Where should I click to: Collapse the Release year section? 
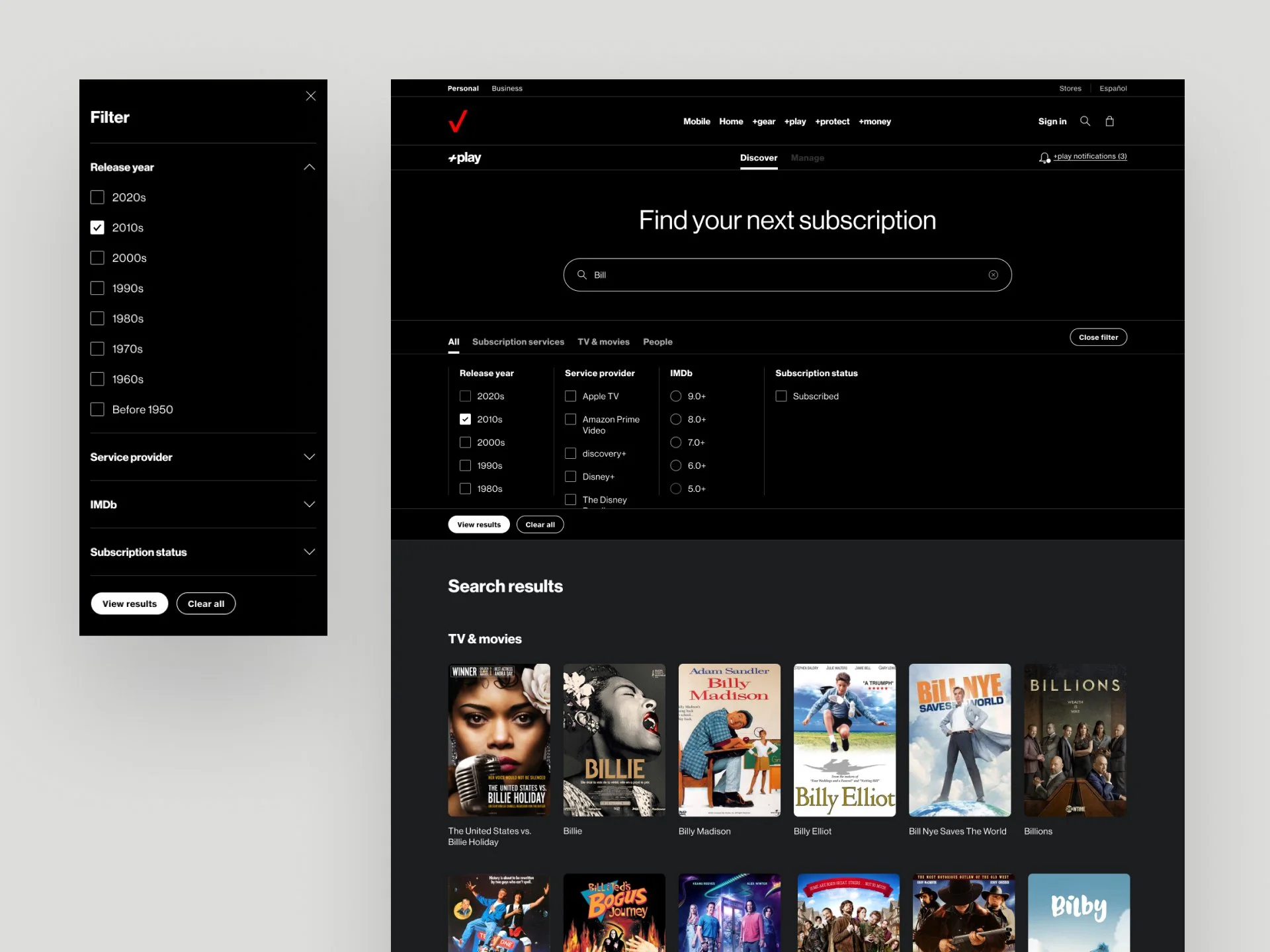pos(309,167)
